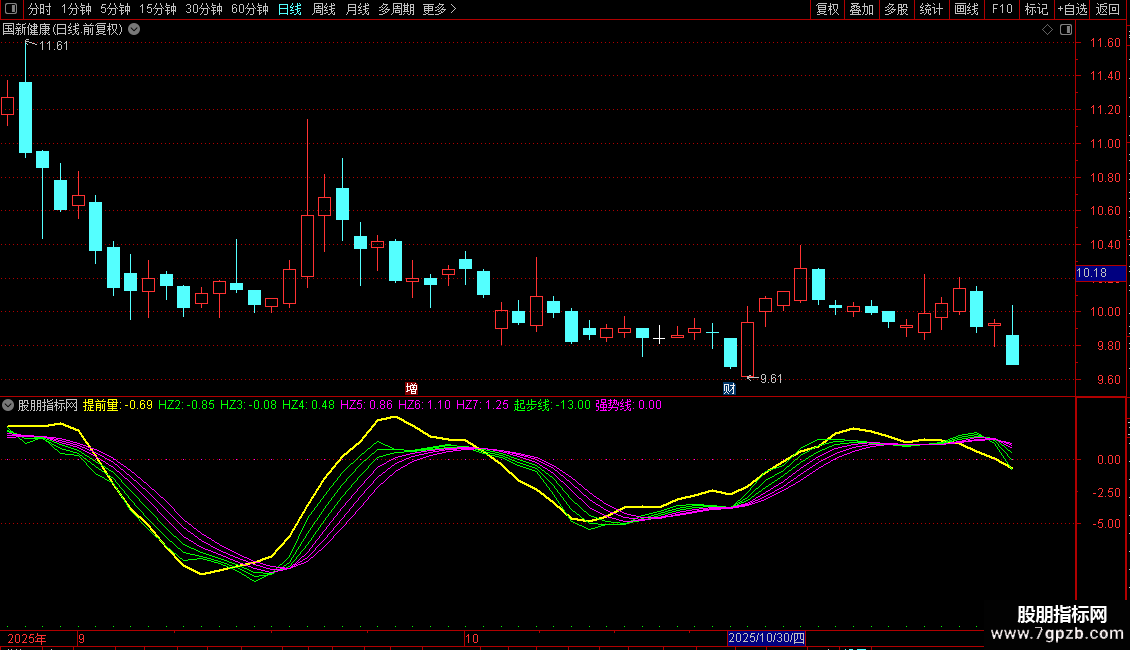Click the panel layout icon at top-left
Screen dimensions: 1130x650
click(11, 9)
